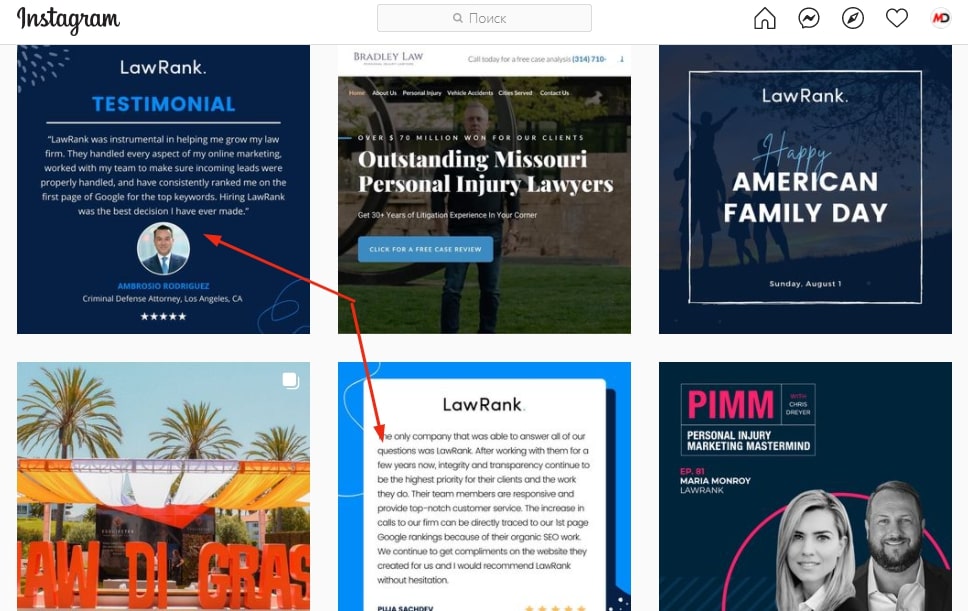Click the five star rating in testimonial
Screen dimensions: 968x611
point(163,317)
